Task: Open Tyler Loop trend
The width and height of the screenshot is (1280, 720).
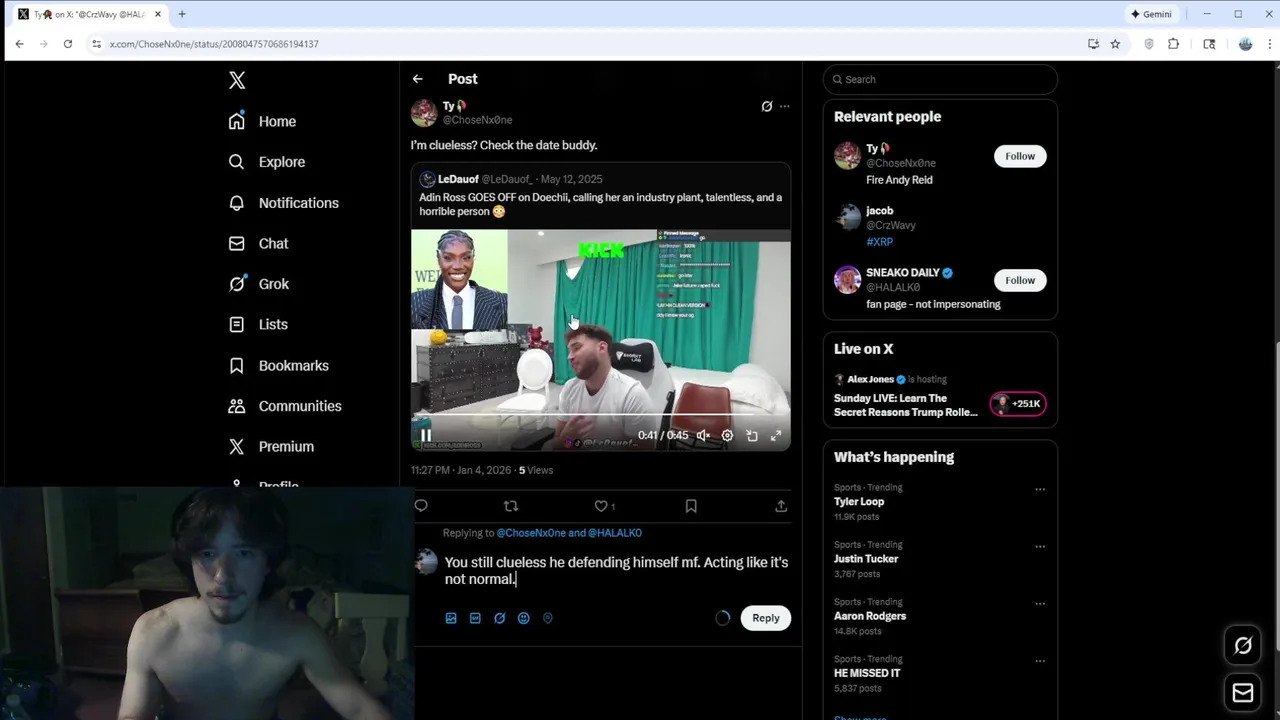Action: [859, 502]
